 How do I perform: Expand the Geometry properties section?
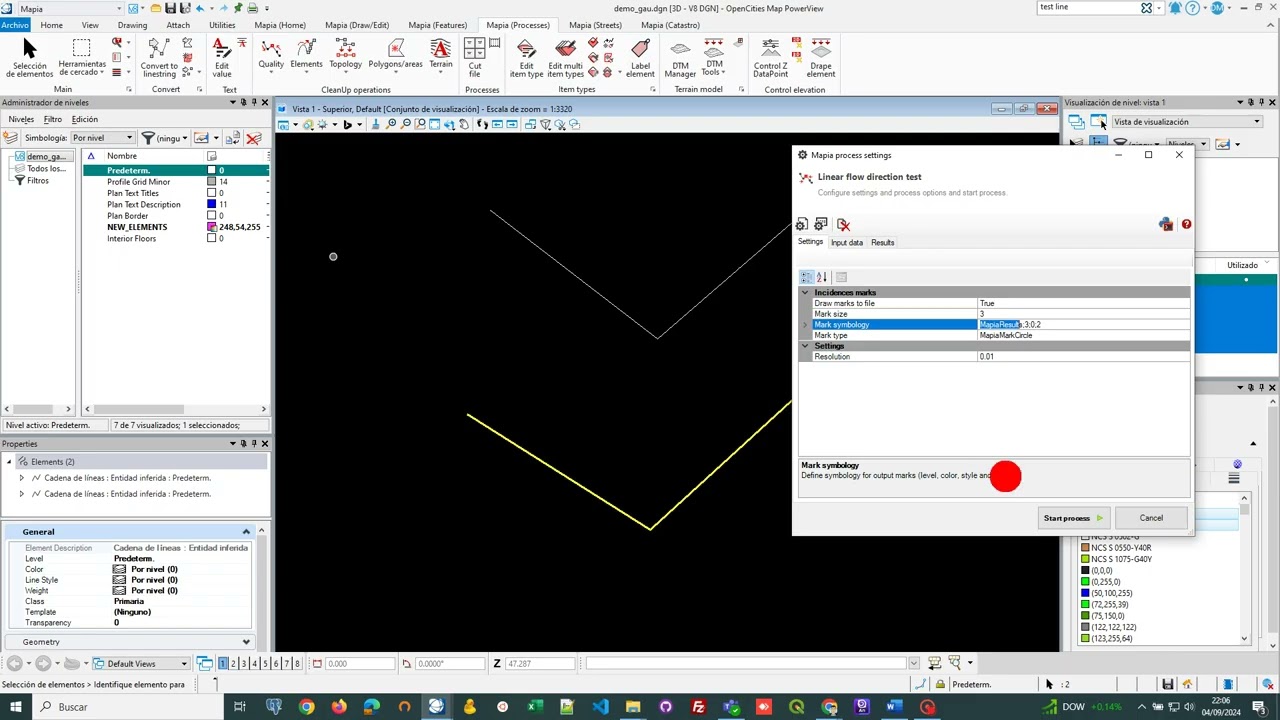[x=246, y=642]
